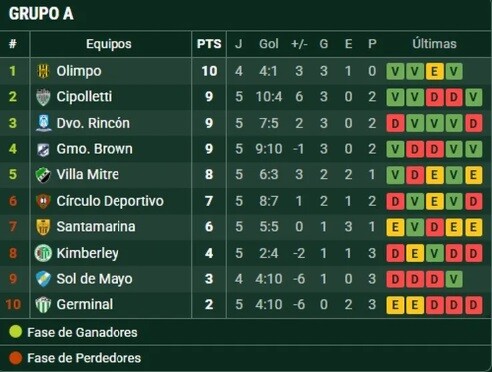Click the Kimberley round badge icon
Screen dimensions: 492x372
(x=43, y=253)
